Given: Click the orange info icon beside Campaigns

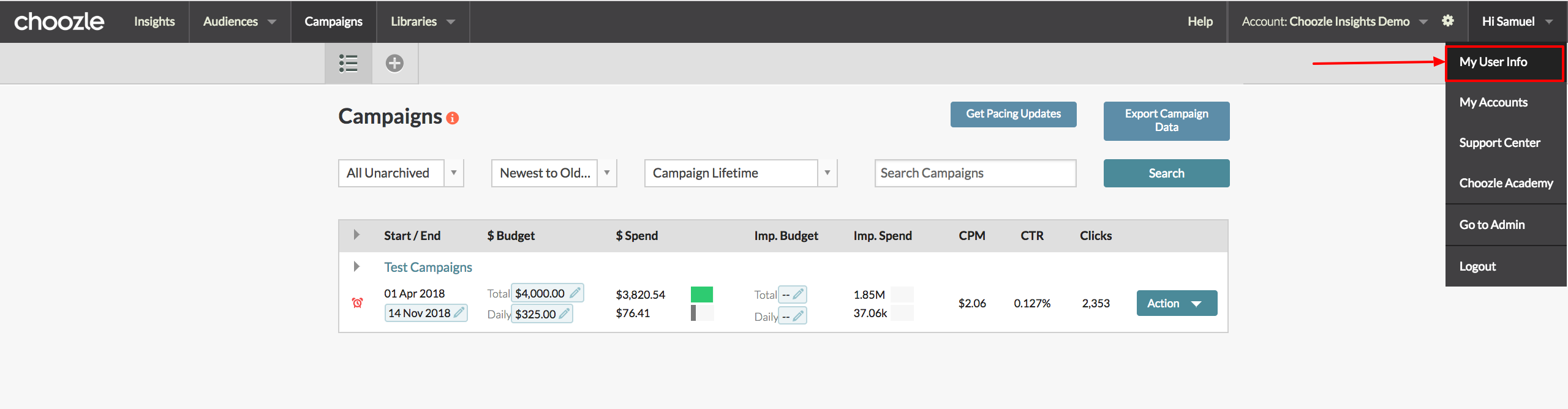Looking at the screenshot, I should (453, 118).
